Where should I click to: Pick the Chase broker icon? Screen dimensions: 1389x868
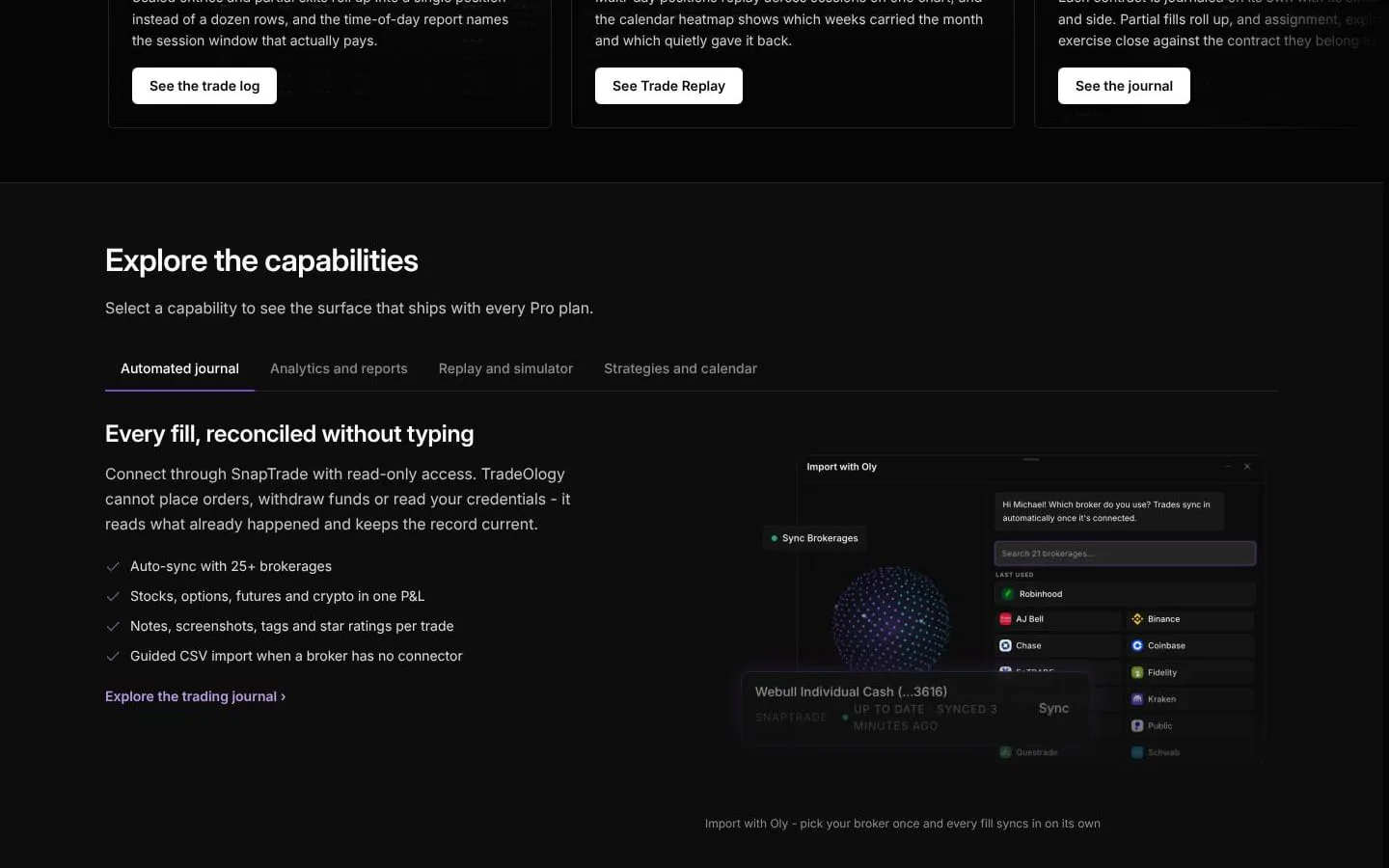[1005, 646]
